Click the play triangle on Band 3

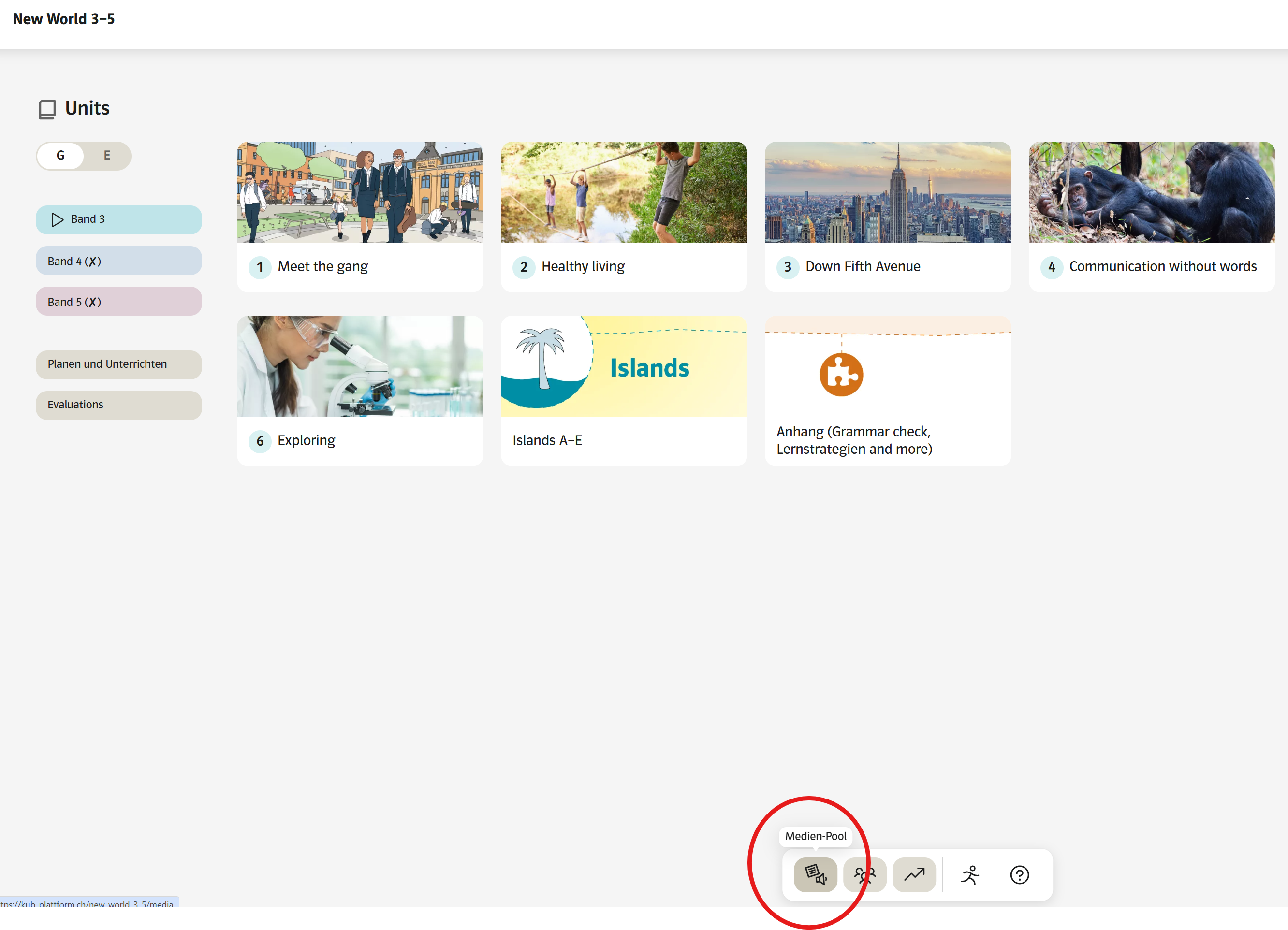[58, 220]
